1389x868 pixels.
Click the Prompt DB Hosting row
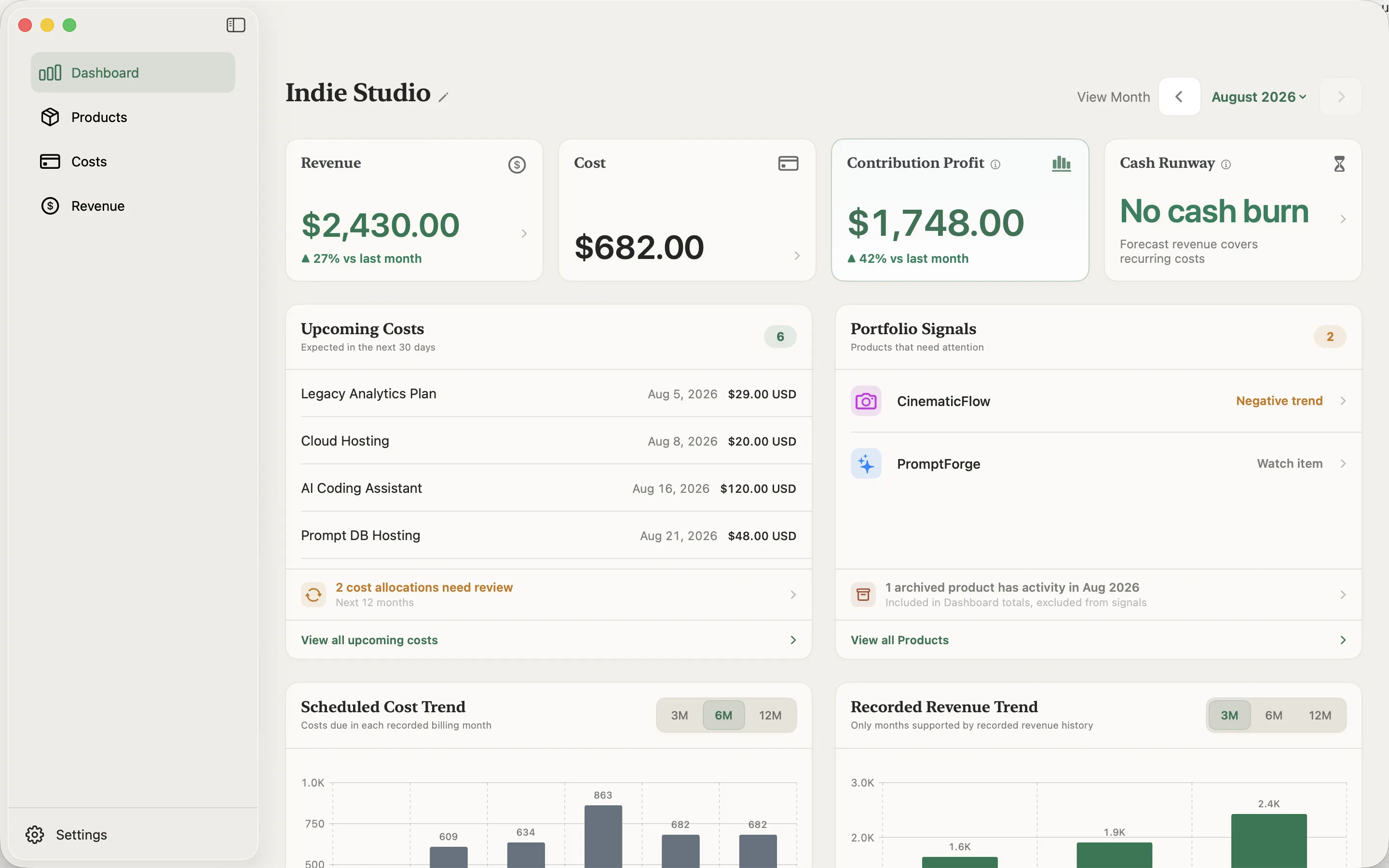click(549, 535)
